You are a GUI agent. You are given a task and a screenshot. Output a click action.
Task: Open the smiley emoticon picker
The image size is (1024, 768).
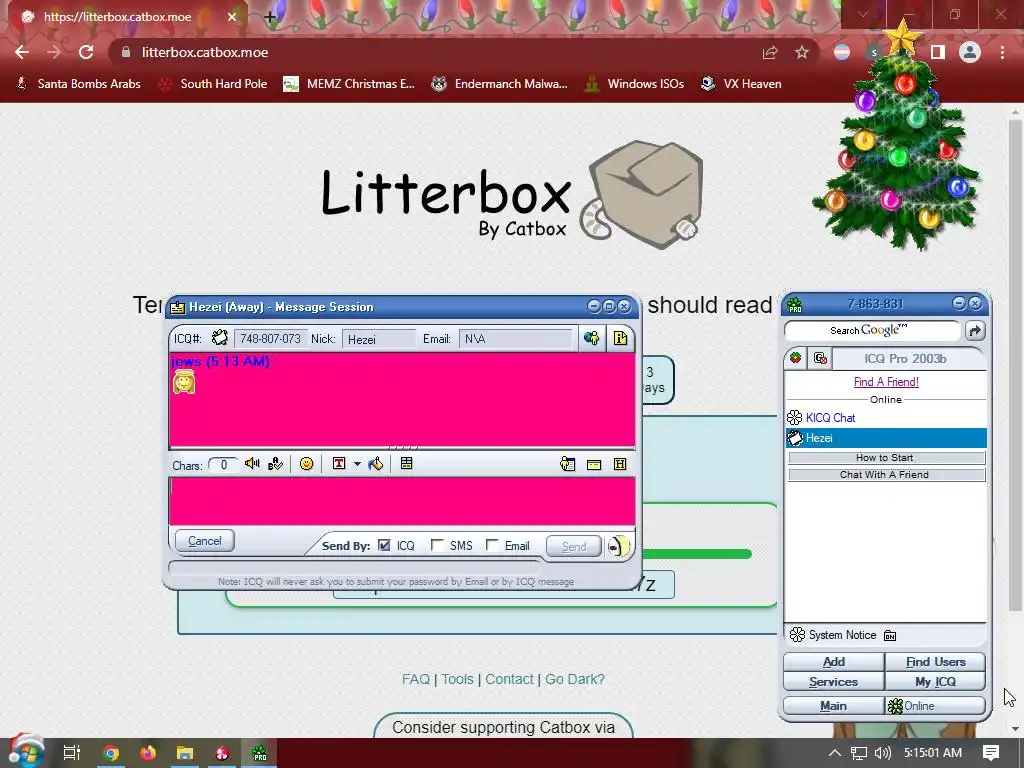point(306,464)
